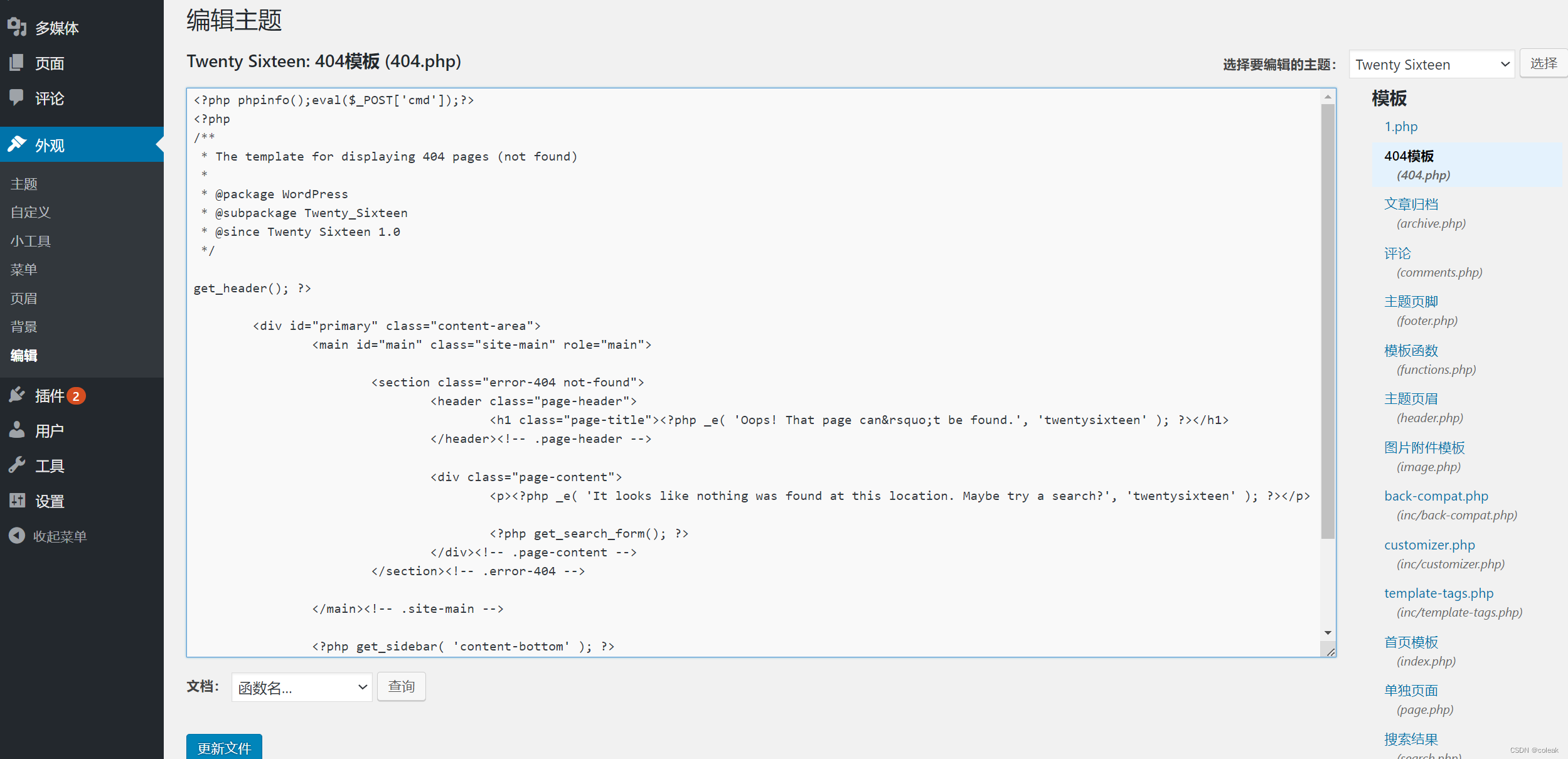Select the 用户 users icon
The image size is (1568, 759).
coord(16,430)
